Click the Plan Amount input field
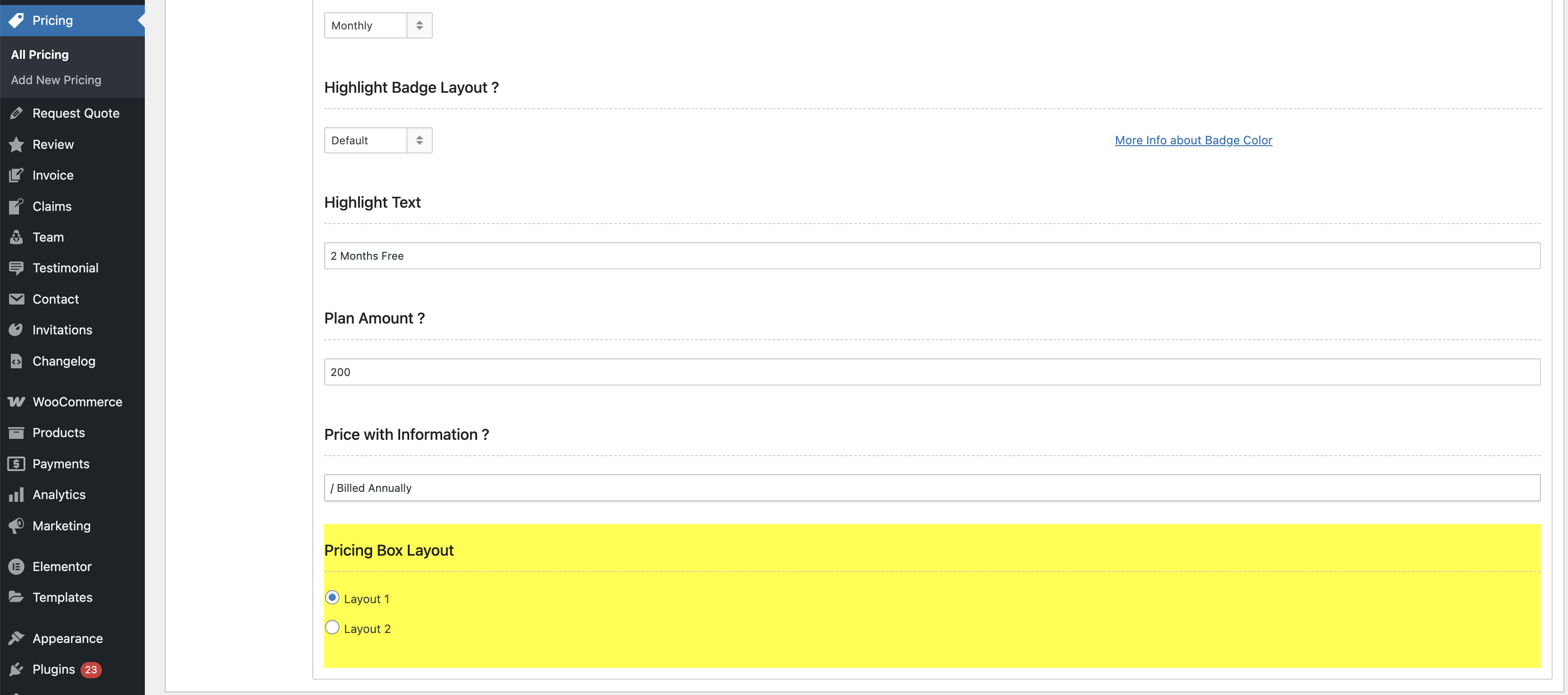Image resolution: width=1568 pixels, height=695 pixels. pos(931,372)
